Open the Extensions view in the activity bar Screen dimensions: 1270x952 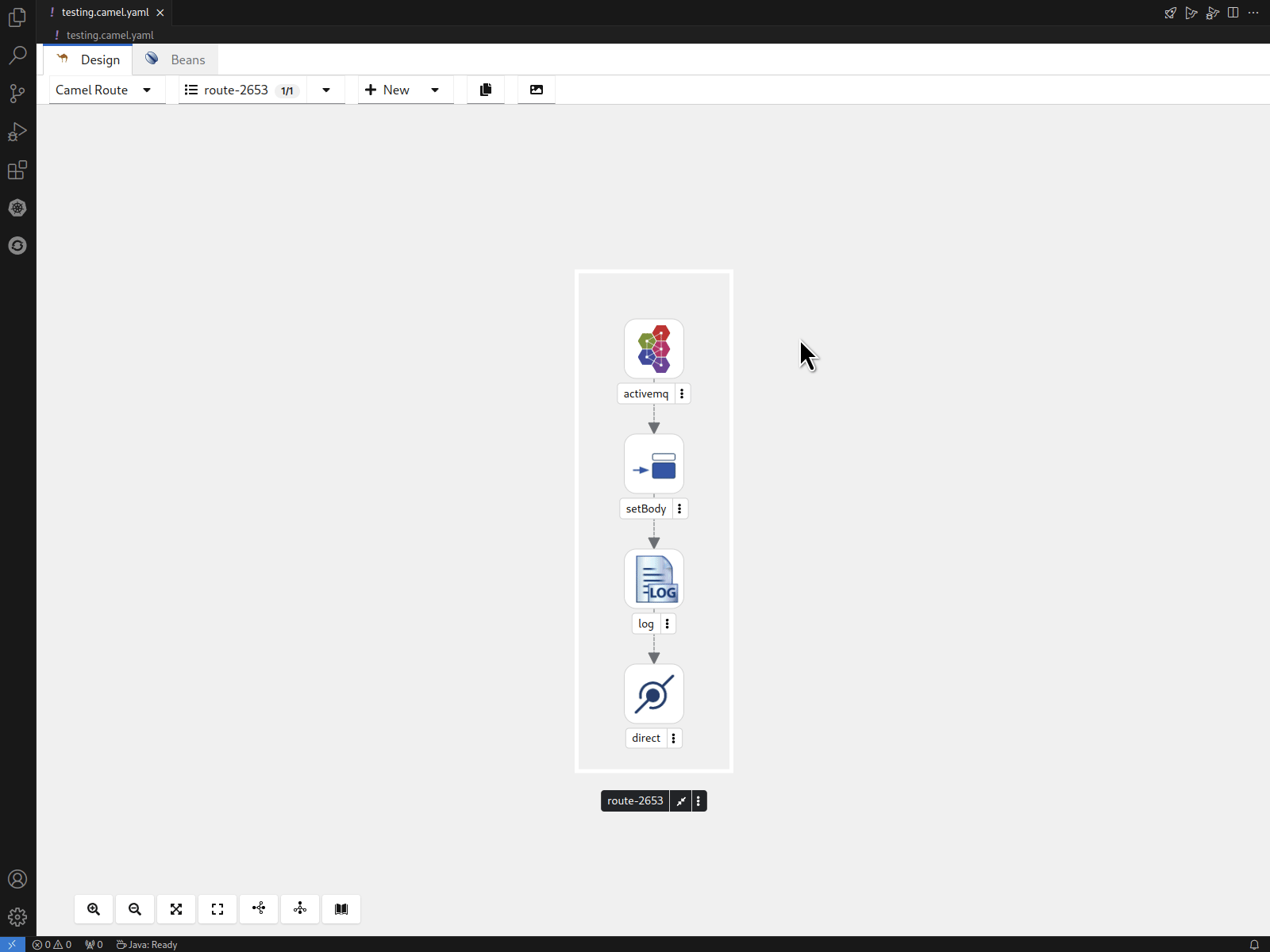pos(17,170)
